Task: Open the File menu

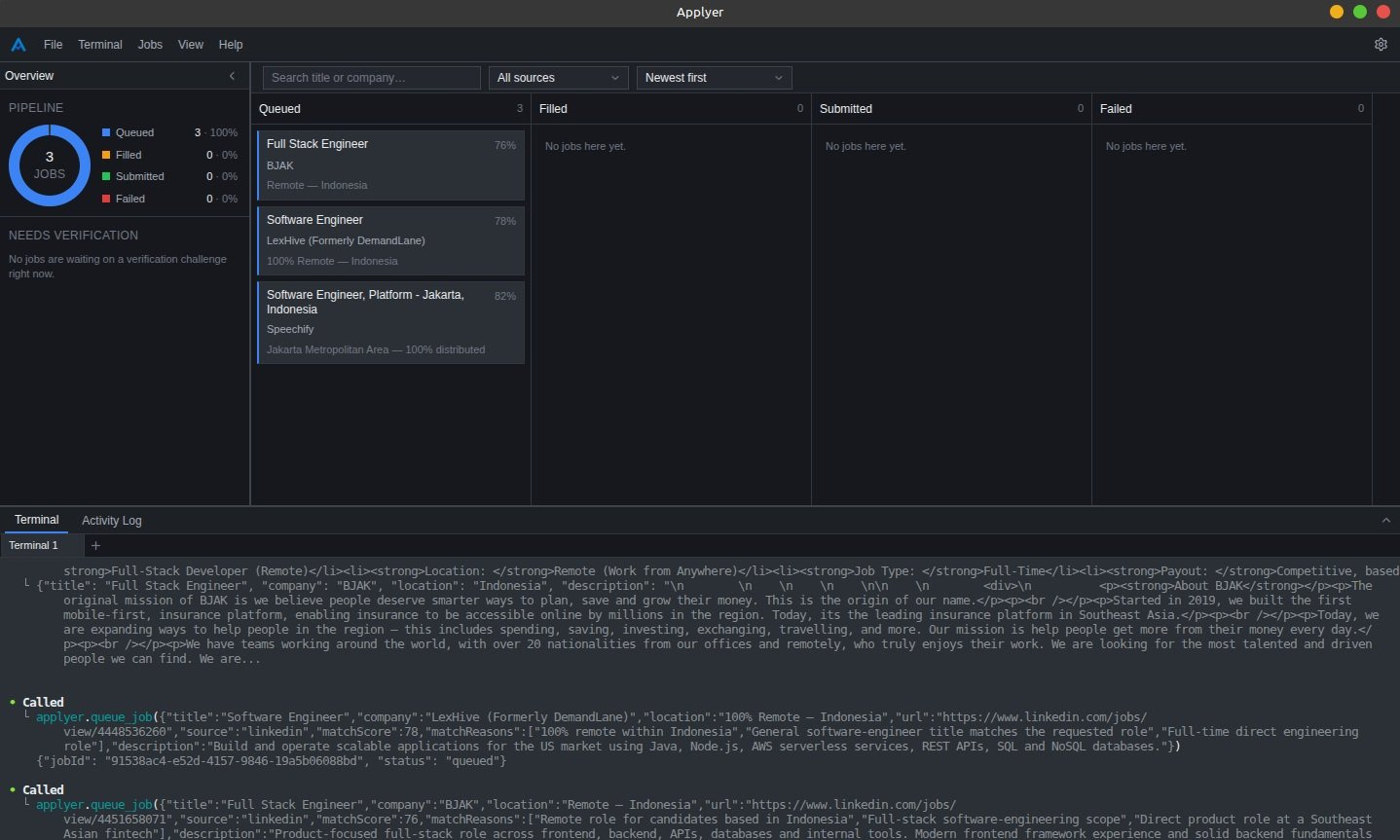Action: (x=53, y=45)
